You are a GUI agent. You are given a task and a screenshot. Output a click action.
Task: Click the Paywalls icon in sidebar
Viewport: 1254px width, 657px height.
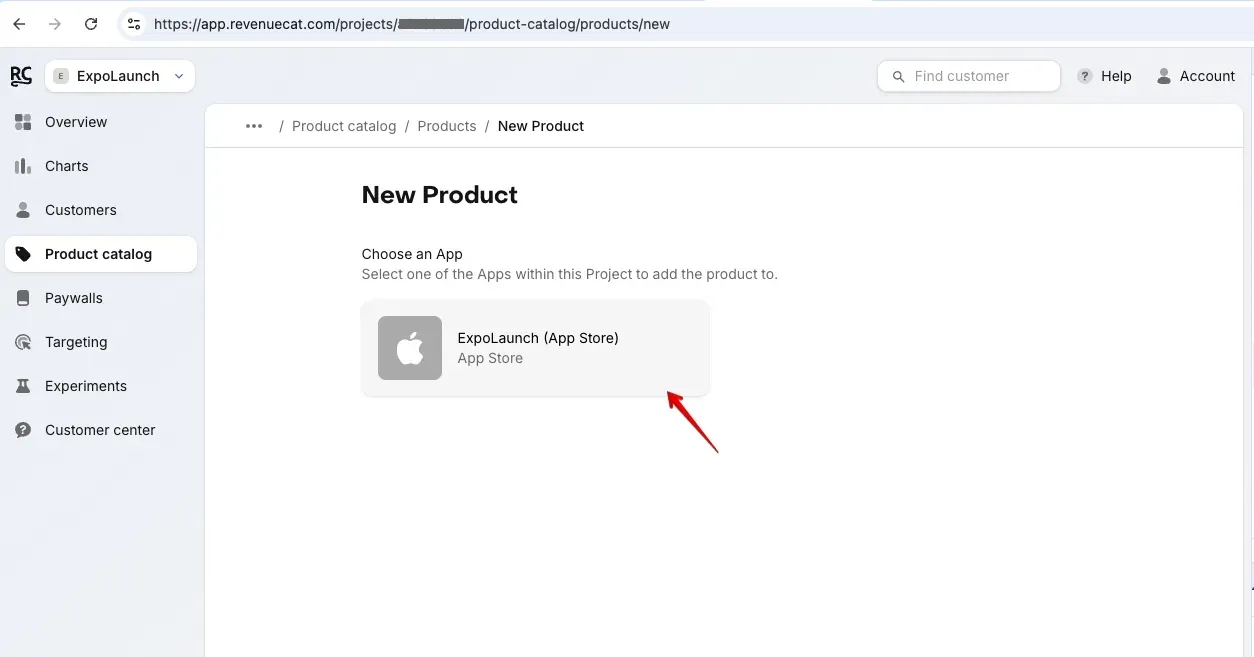coord(23,298)
